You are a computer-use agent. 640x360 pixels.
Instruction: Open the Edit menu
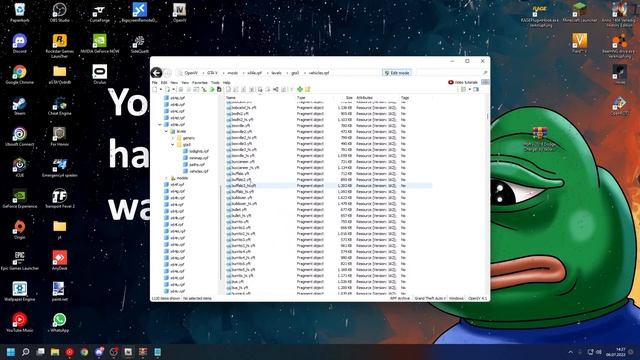pyautogui.click(x=164, y=83)
